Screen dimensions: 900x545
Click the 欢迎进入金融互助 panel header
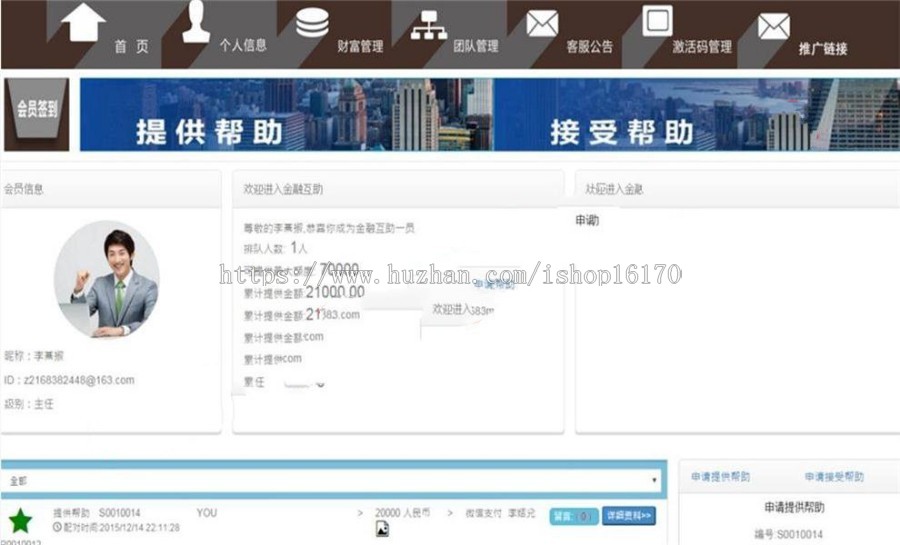point(398,189)
